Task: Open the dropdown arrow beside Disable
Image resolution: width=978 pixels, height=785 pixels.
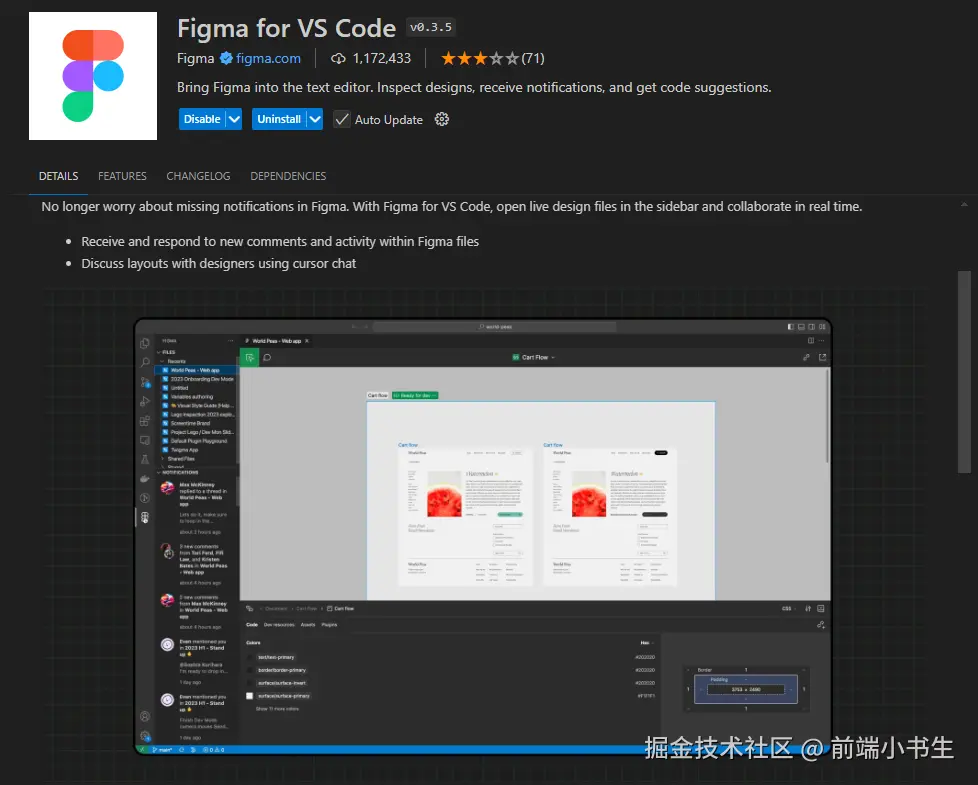Action: pos(234,119)
